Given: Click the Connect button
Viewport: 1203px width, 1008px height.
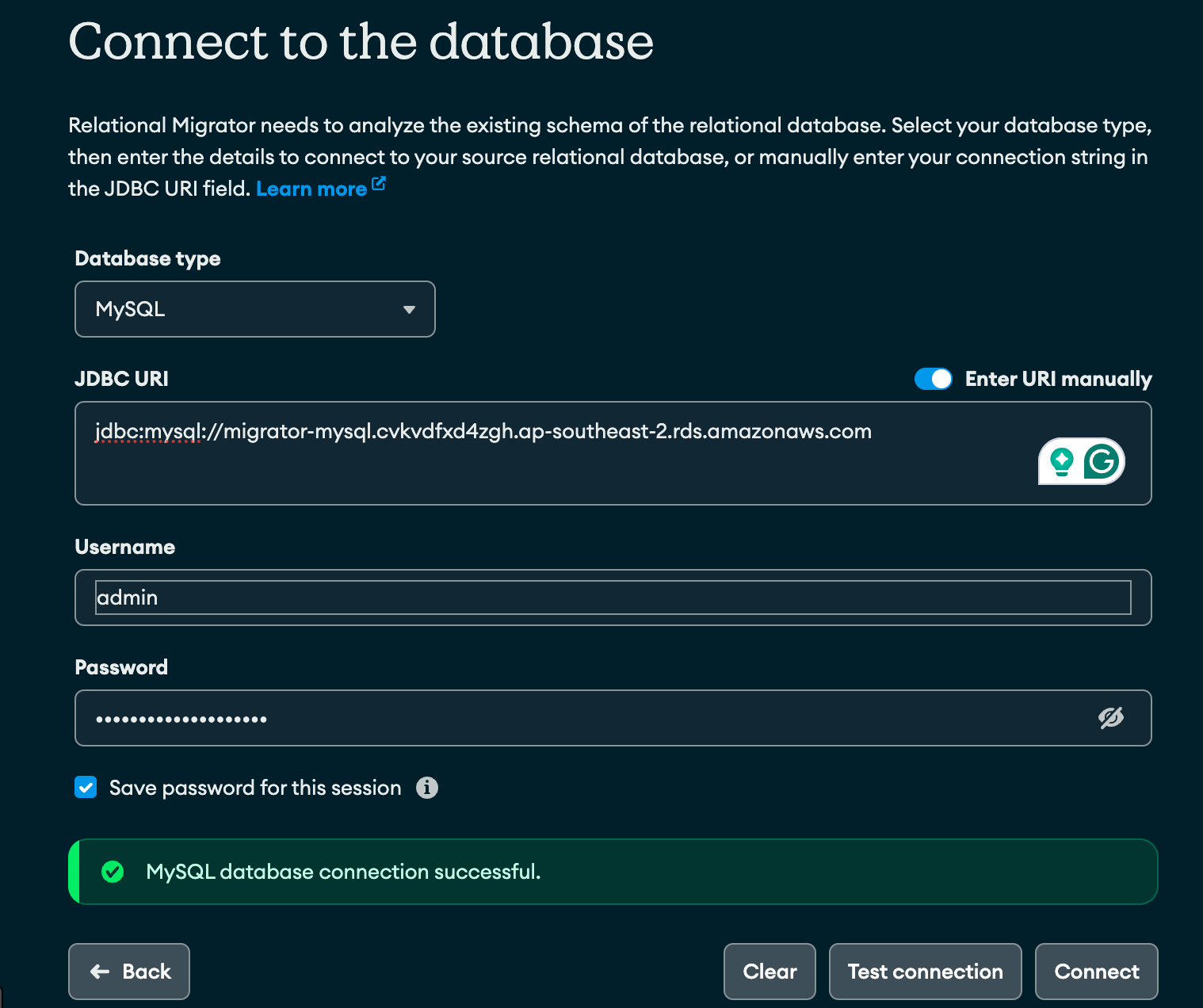Looking at the screenshot, I should point(1096,972).
